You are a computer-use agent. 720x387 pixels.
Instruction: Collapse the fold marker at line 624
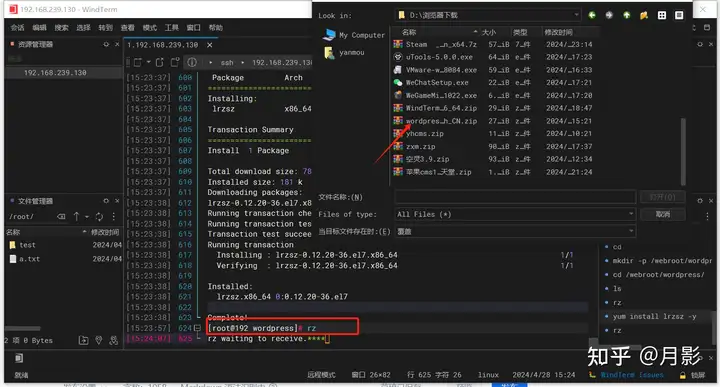197,328
